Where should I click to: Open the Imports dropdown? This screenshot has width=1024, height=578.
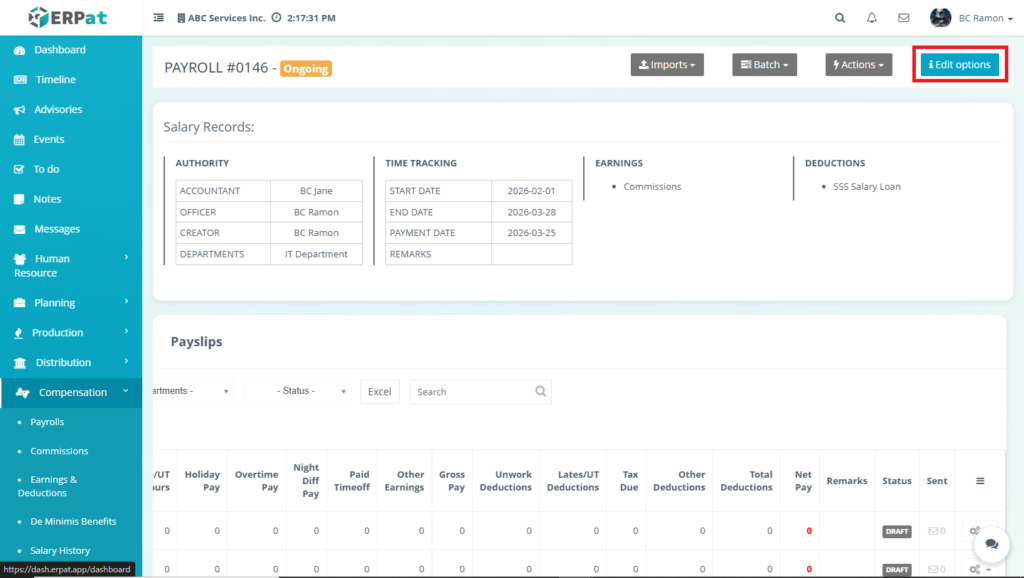point(667,65)
